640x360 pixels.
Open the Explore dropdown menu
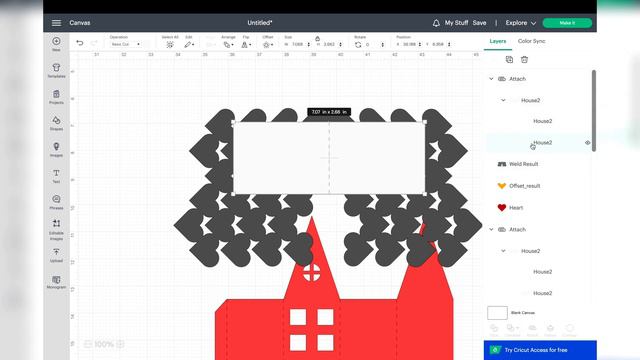[520, 23]
